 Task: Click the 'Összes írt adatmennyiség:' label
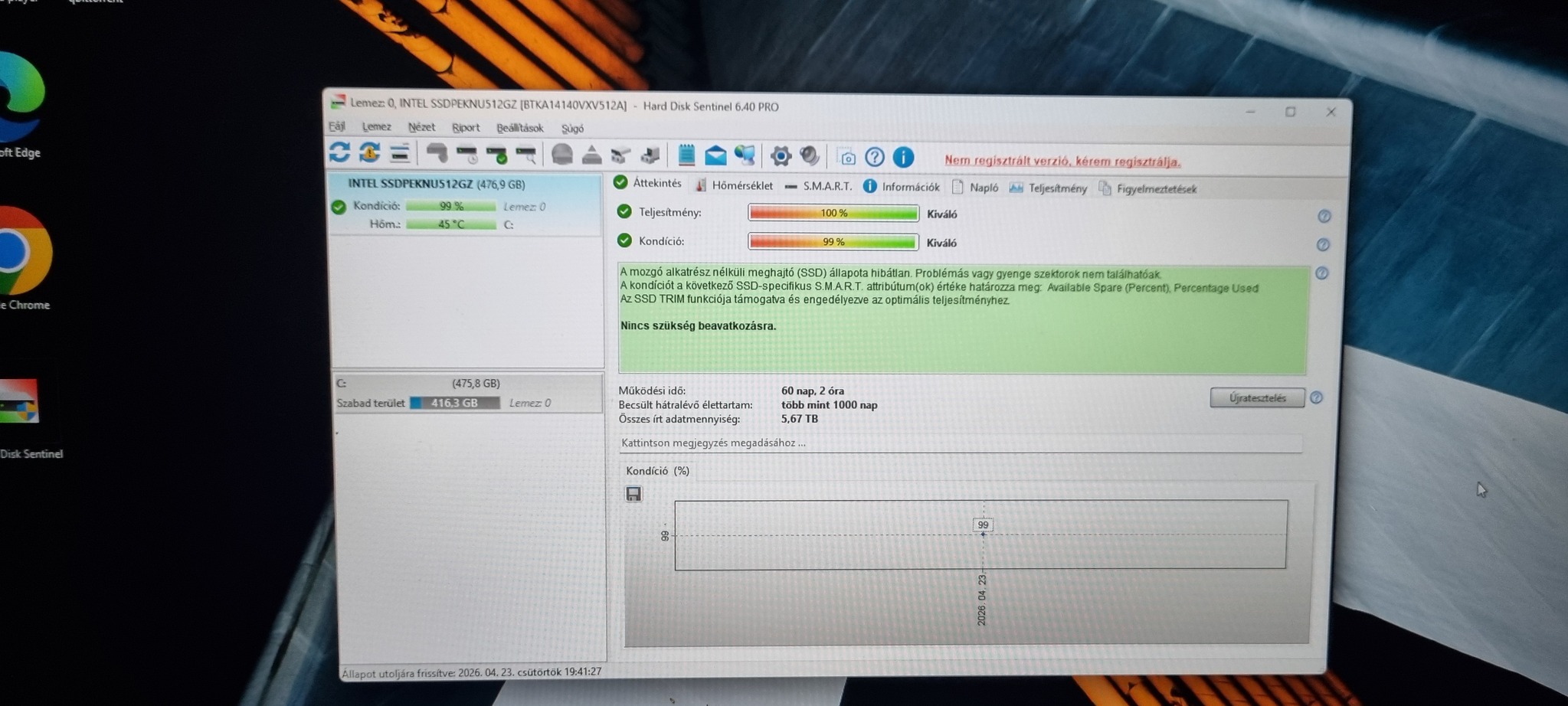(679, 419)
